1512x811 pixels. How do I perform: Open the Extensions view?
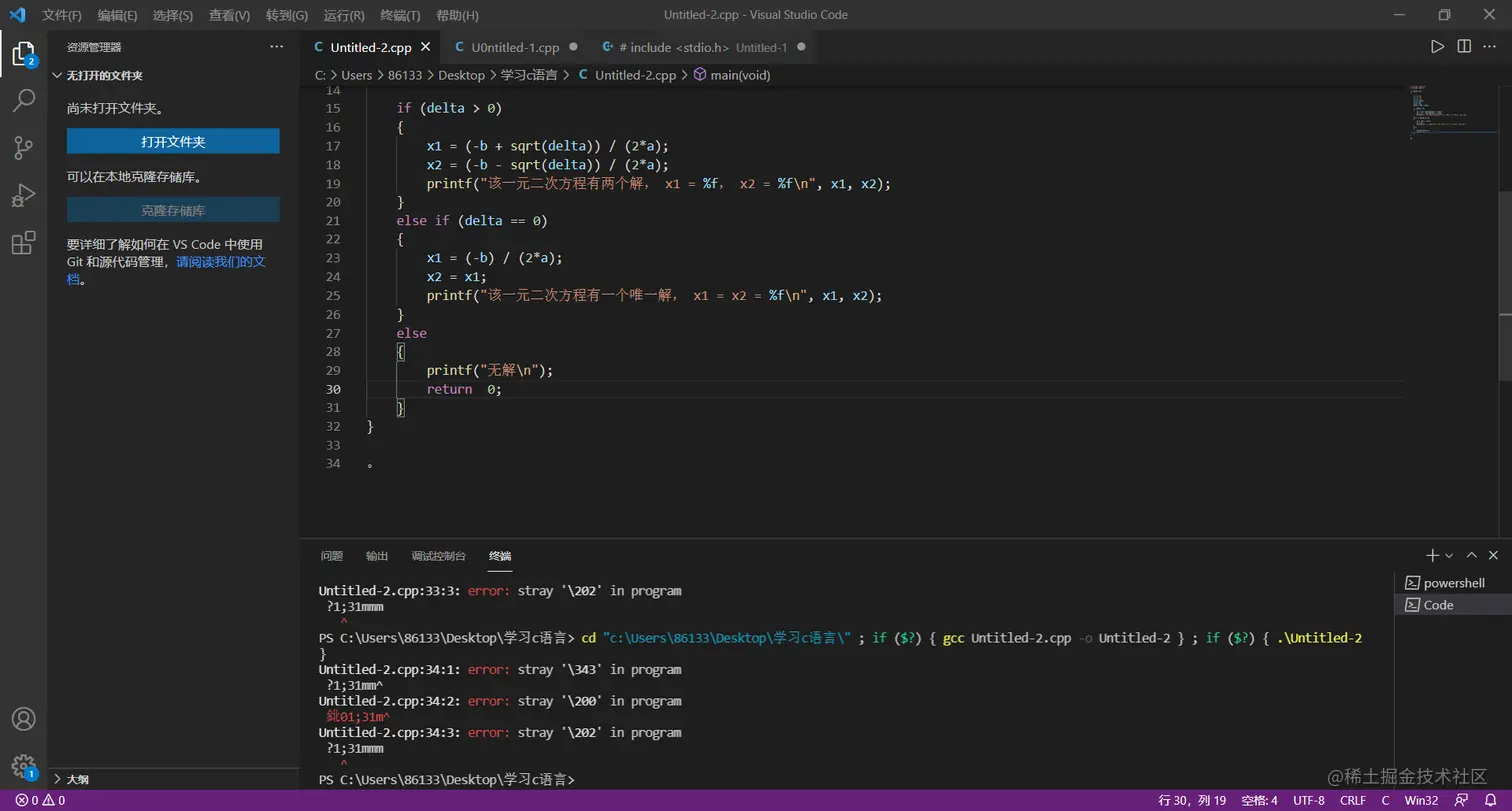pyautogui.click(x=23, y=243)
